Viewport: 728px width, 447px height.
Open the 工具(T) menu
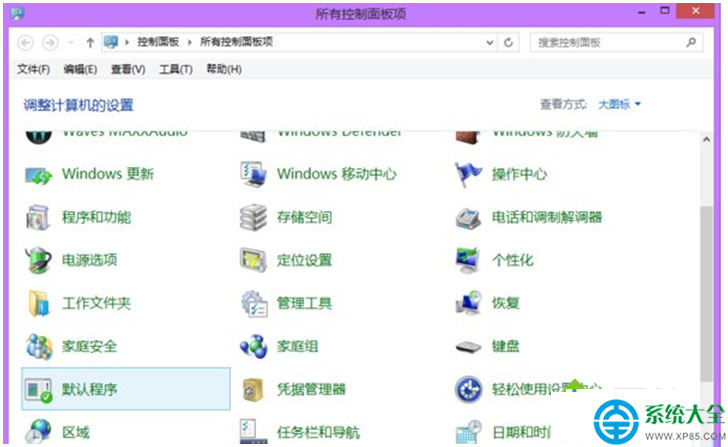tap(176, 69)
